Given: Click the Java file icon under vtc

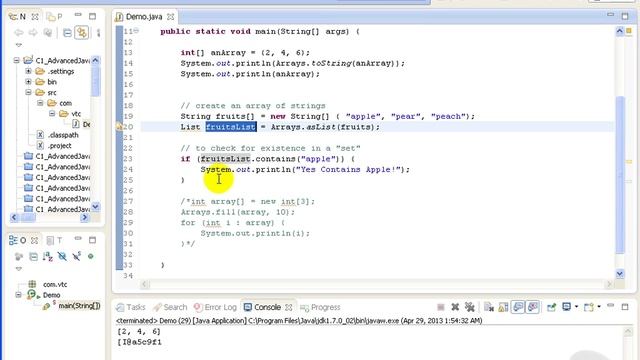Looking at the screenshot, I should pos(76,124).
